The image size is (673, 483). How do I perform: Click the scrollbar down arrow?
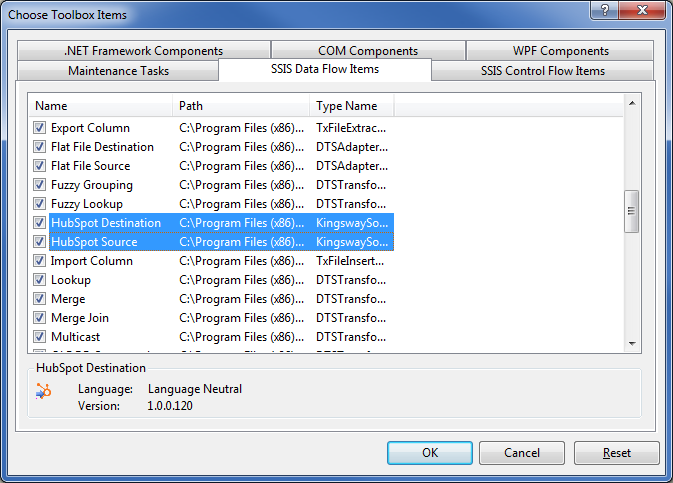point(632,343)
